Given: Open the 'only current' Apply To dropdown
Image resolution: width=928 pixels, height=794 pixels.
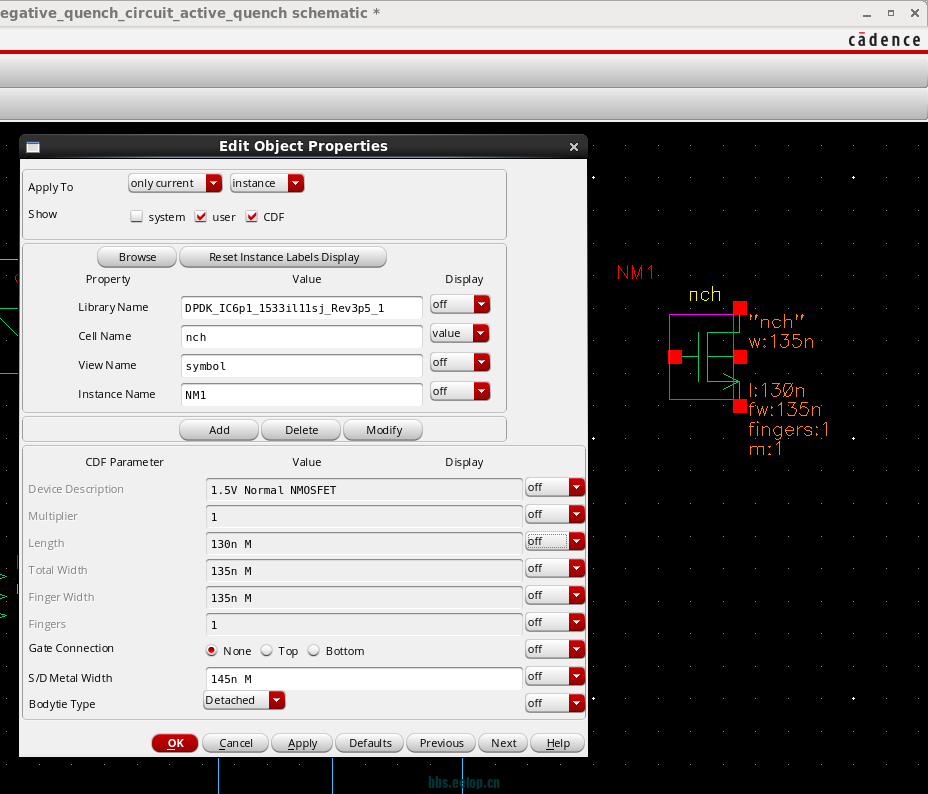Looking at the screenshot, I should coord(175,183).
